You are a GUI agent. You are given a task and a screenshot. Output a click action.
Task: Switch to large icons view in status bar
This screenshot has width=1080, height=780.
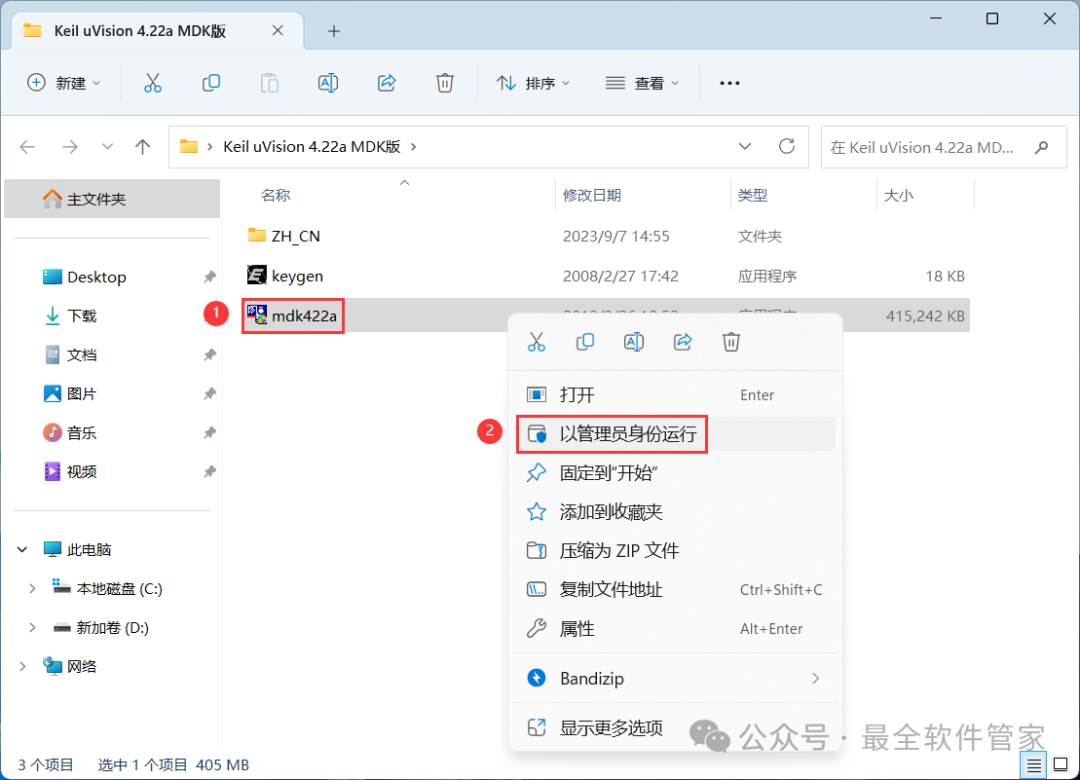pyautogui.click(x=1062, y=764)
